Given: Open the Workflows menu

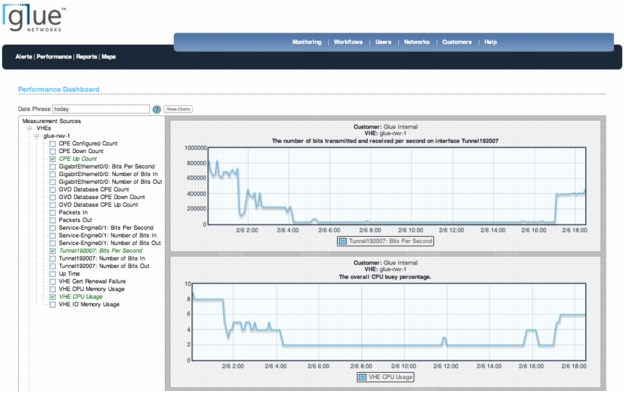Looking at the screenshot, I should click(348, 42).
